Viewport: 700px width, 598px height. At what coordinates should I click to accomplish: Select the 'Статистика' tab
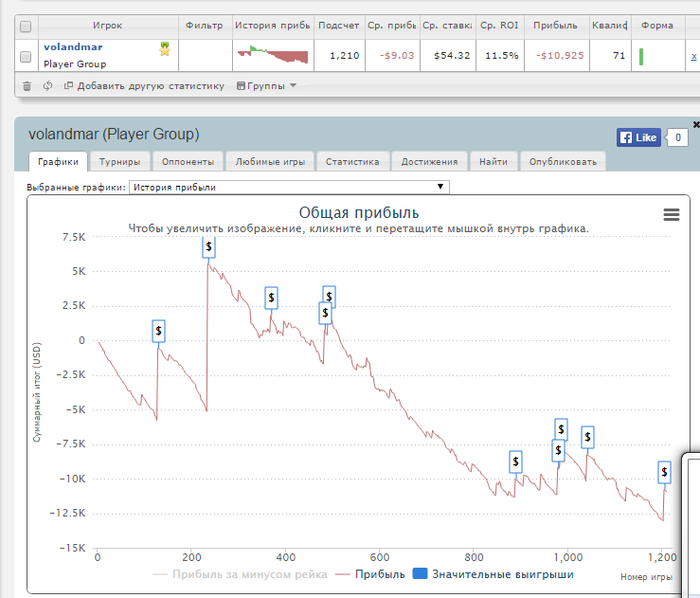tap(352, 161)
